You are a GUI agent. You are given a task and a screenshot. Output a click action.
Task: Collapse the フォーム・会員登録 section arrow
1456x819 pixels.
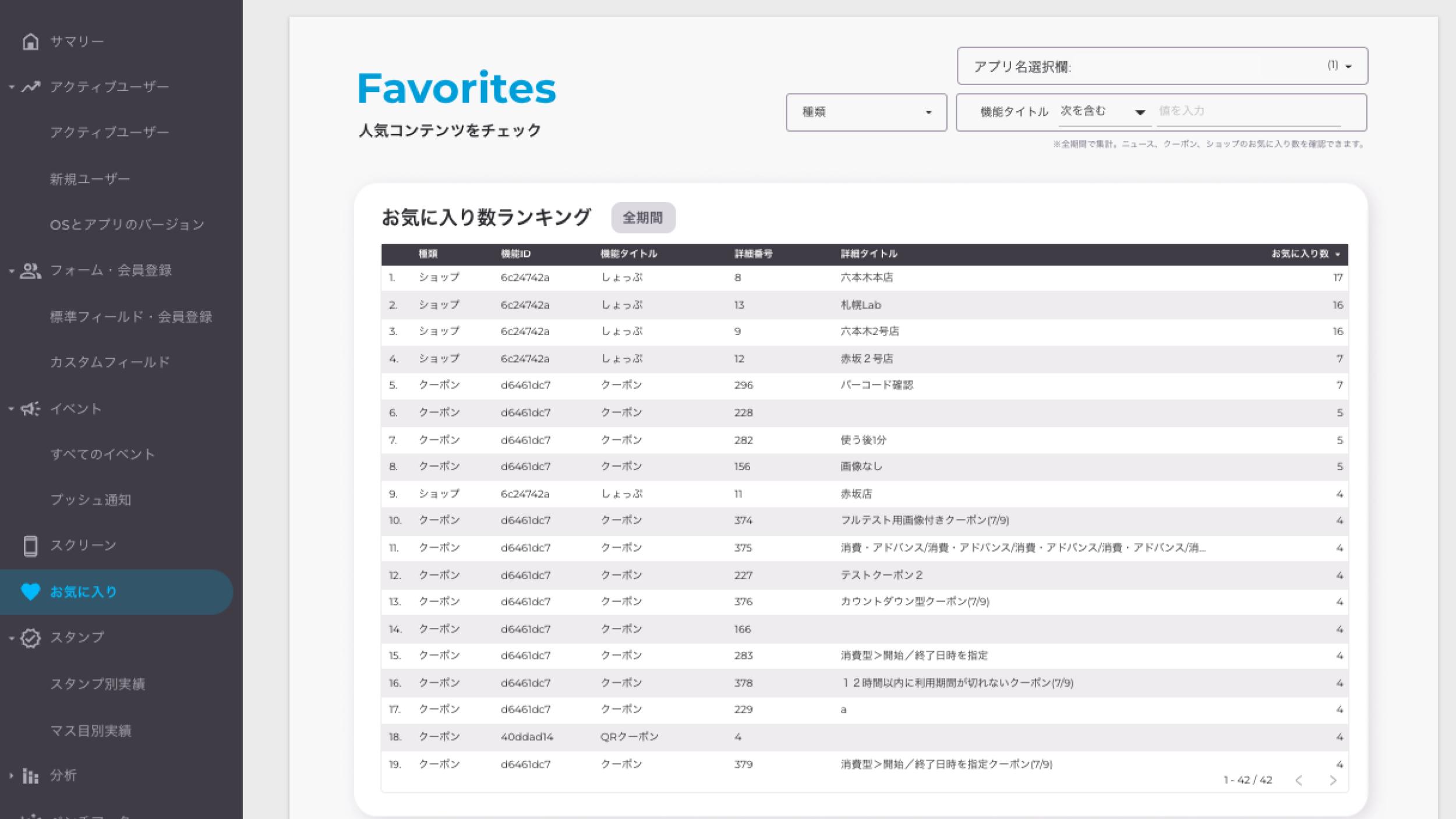tap(11, 270)
